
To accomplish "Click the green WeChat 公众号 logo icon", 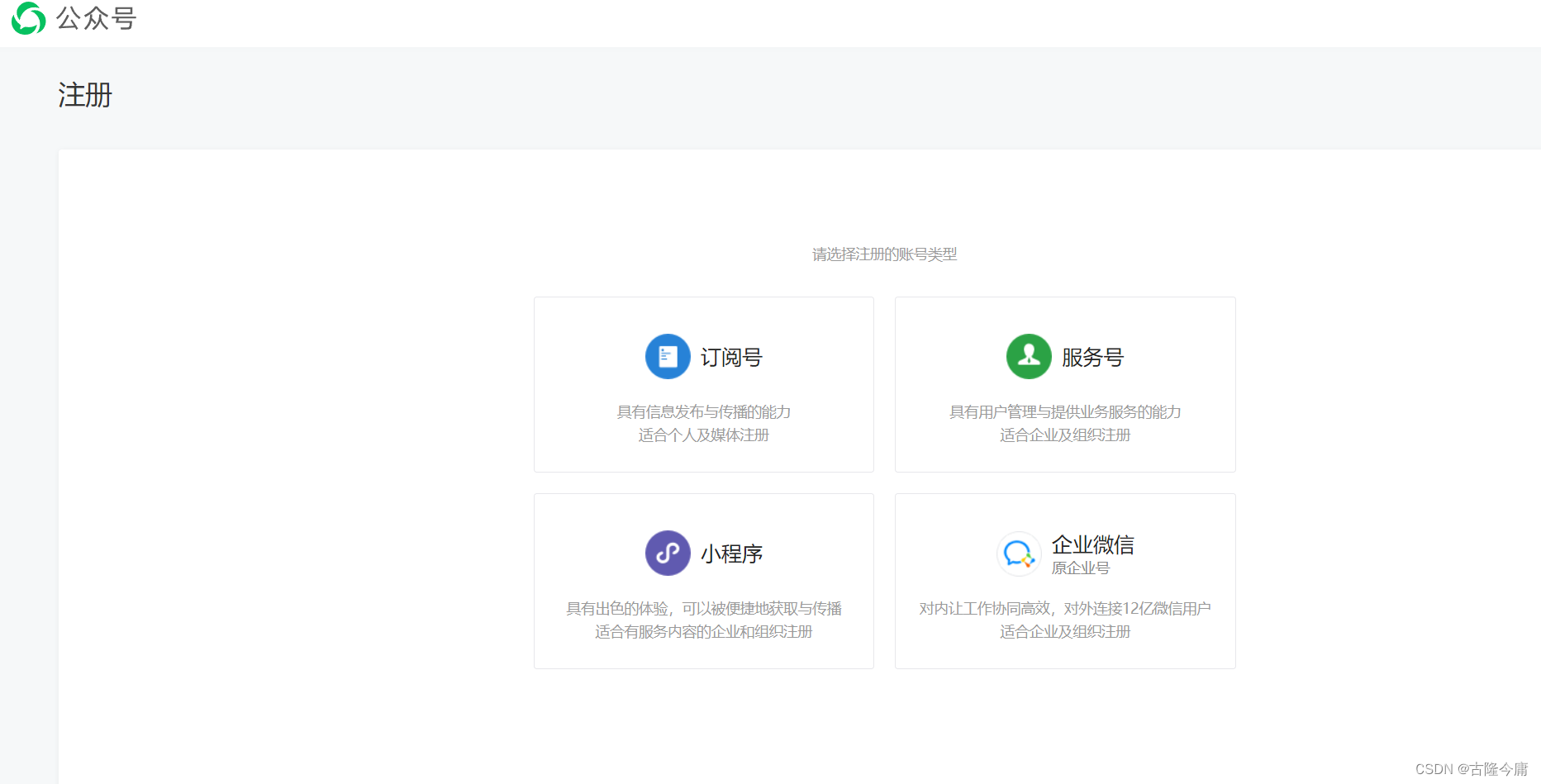I will pos(28,18).
